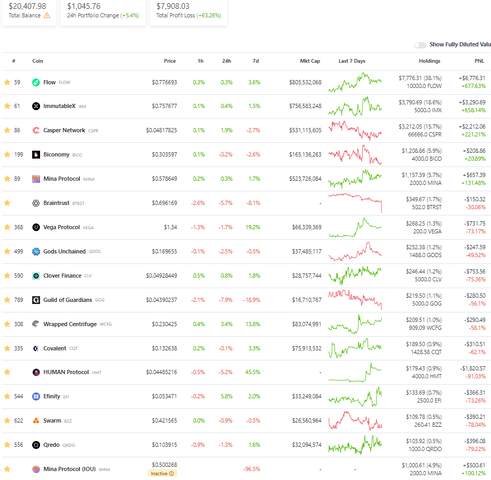Click the ImmutableX coin logo

[x=36, y=106]
